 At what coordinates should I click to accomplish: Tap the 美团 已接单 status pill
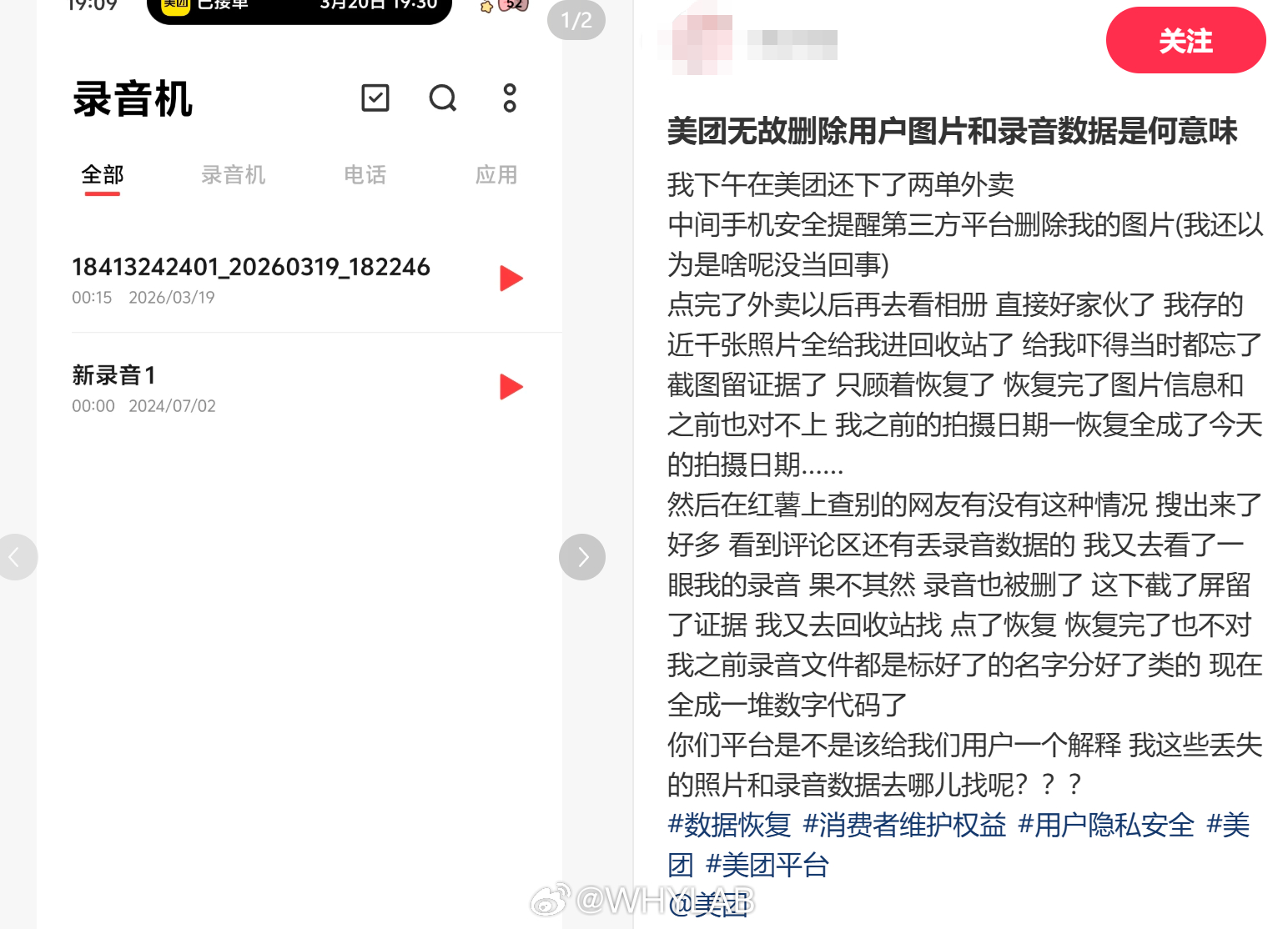click(x=299, y=8)
